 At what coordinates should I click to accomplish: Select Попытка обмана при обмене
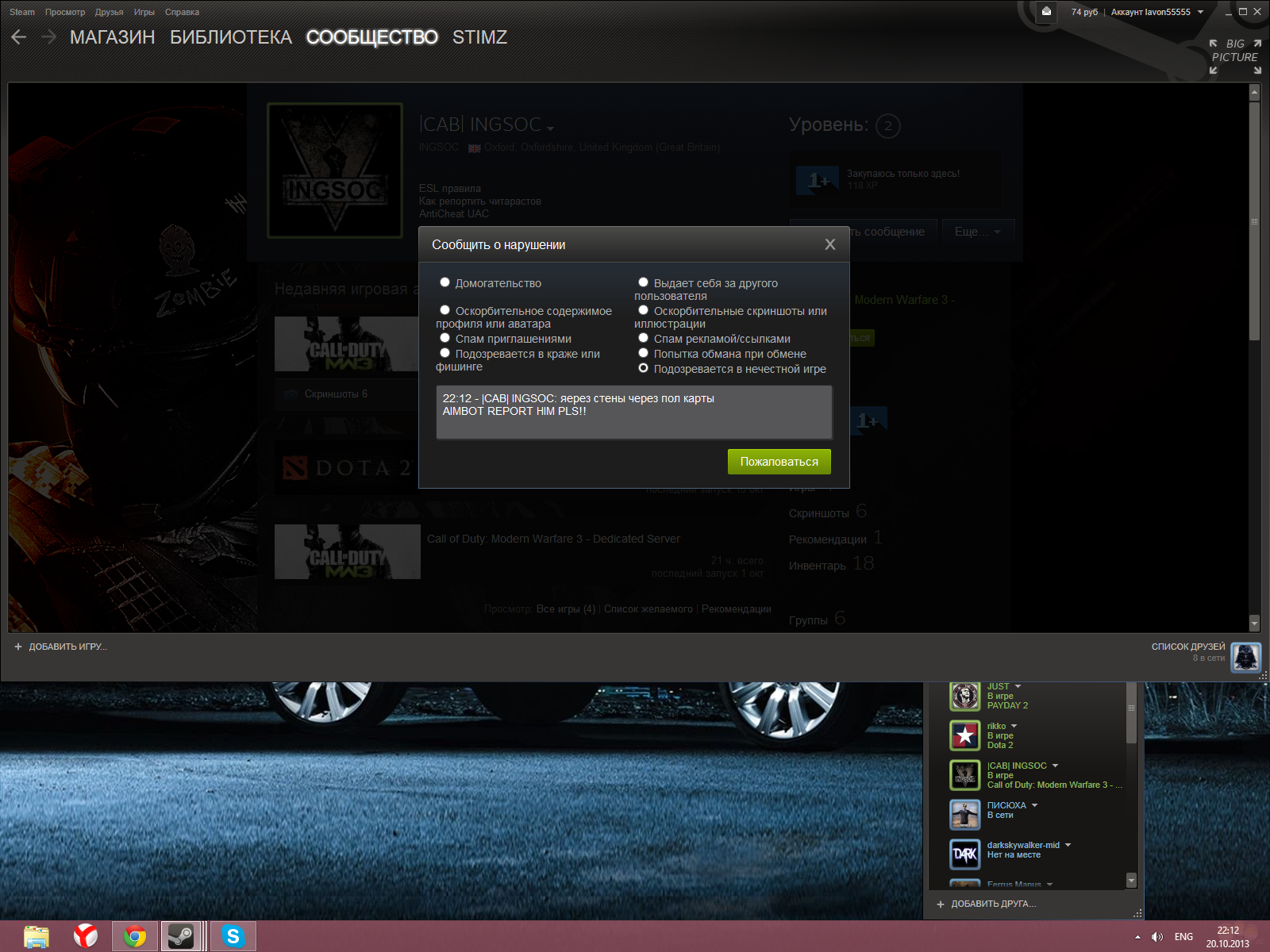(644, 353)
